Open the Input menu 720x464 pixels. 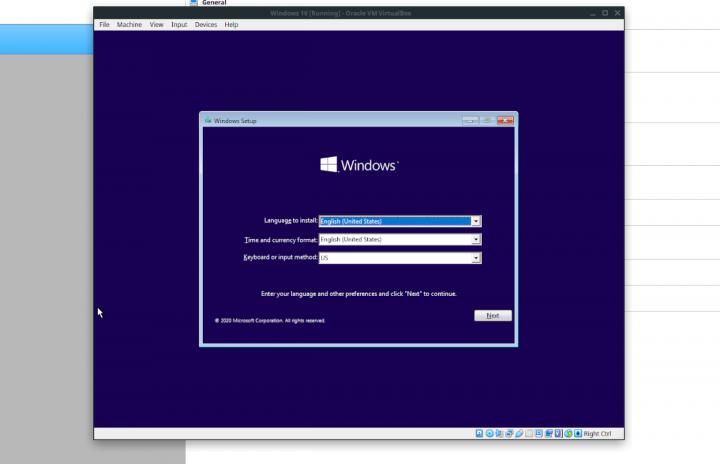click(179, 24)
